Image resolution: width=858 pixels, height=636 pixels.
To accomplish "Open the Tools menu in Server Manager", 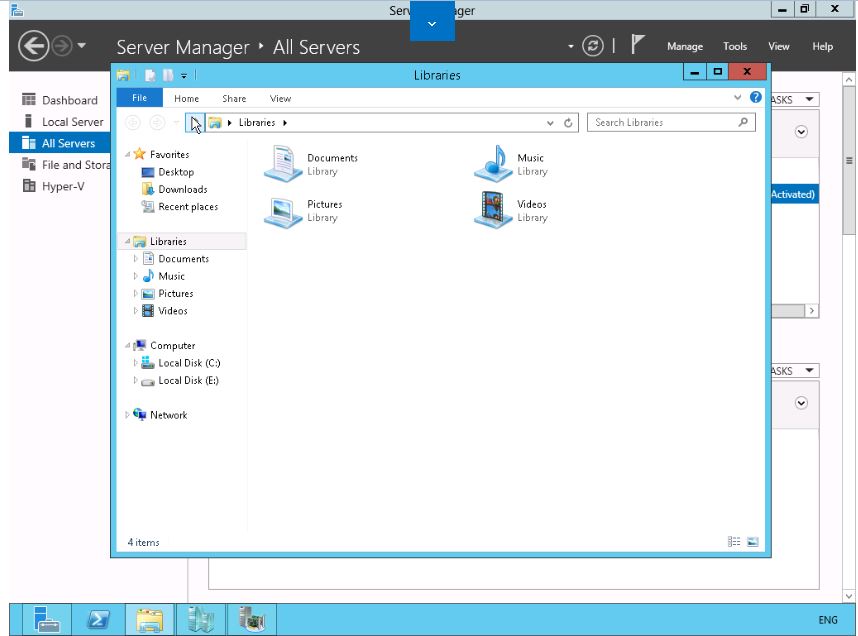I will pyautogui.click(x=735, y=47).
